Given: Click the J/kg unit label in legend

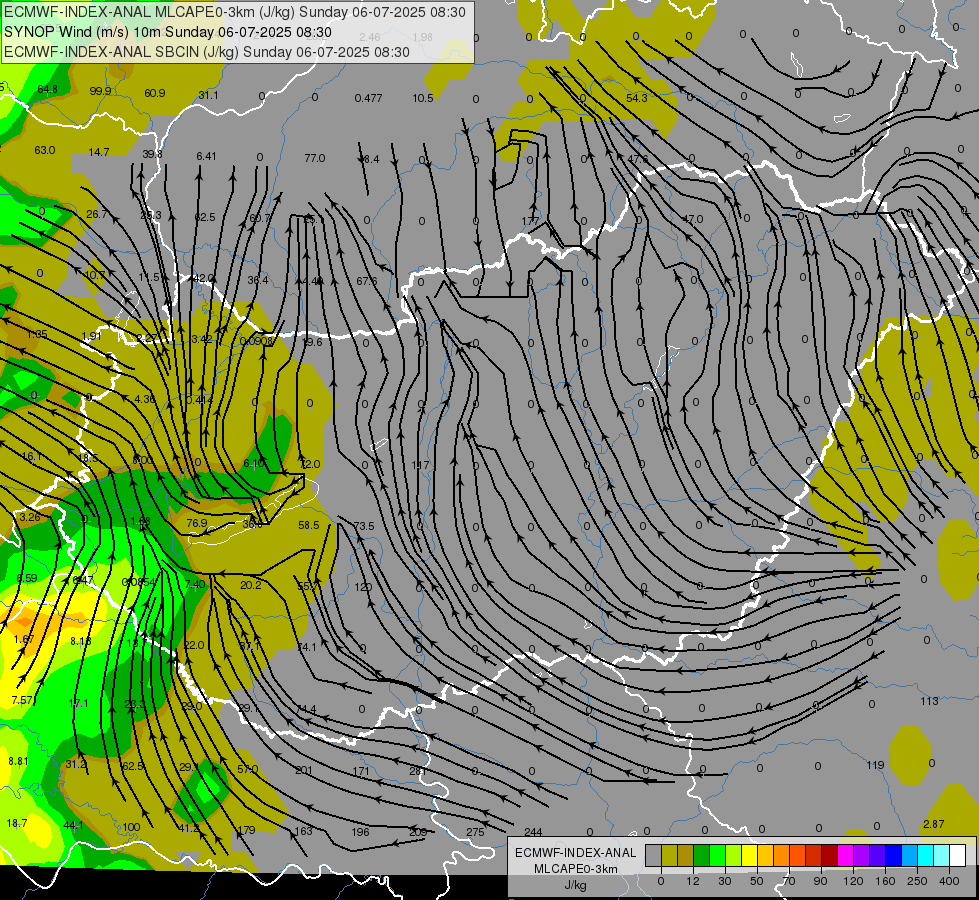Looking at the screenshot, I should click(576, 885).
